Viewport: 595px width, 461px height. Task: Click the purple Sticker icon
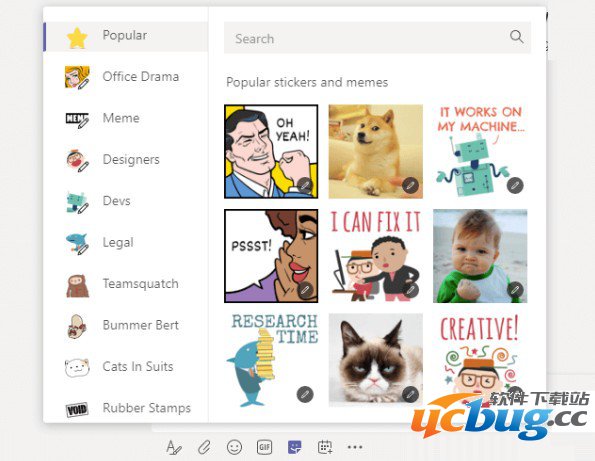[294, 447]
